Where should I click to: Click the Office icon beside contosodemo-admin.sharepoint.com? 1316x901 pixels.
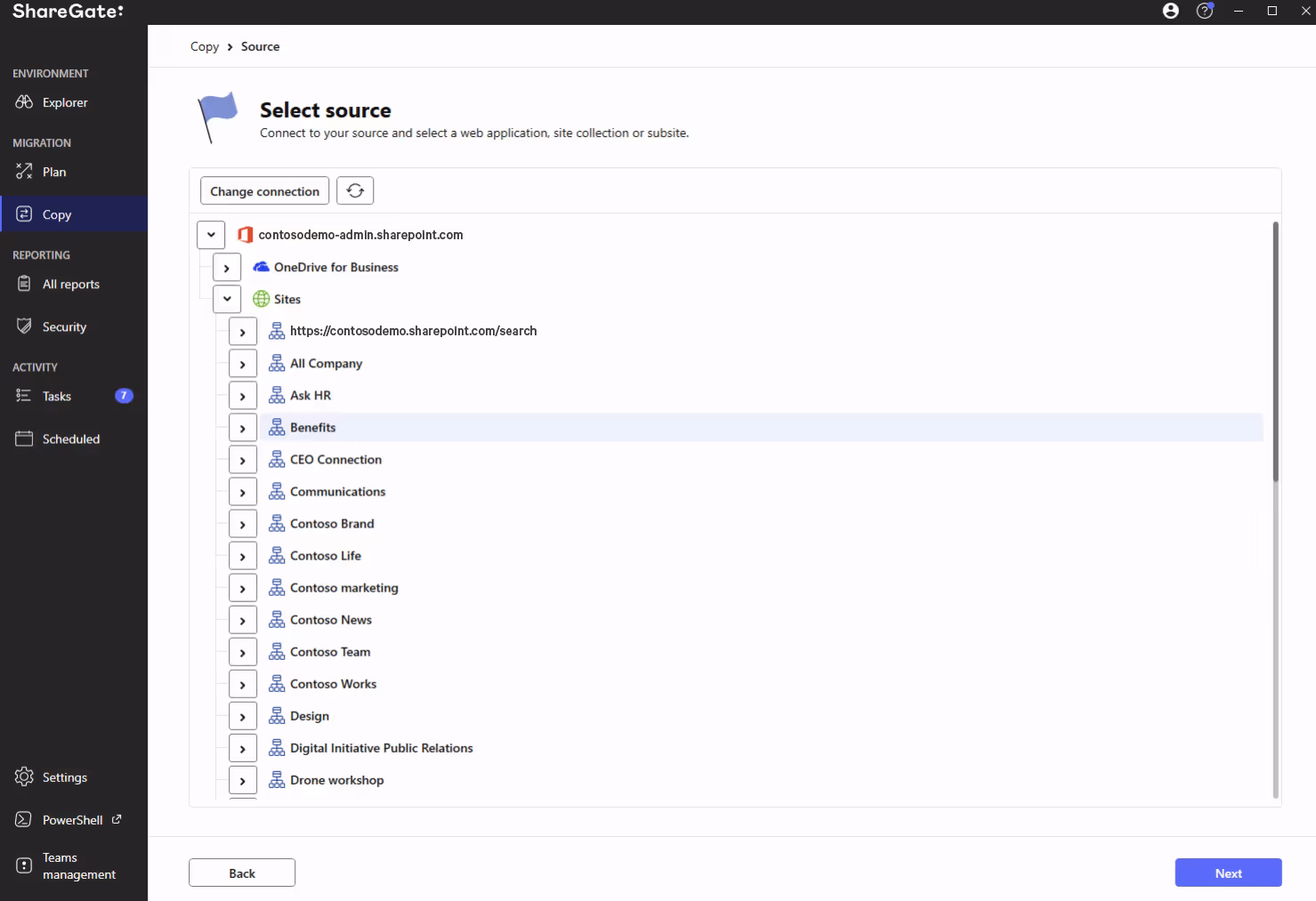coord(246,235)
